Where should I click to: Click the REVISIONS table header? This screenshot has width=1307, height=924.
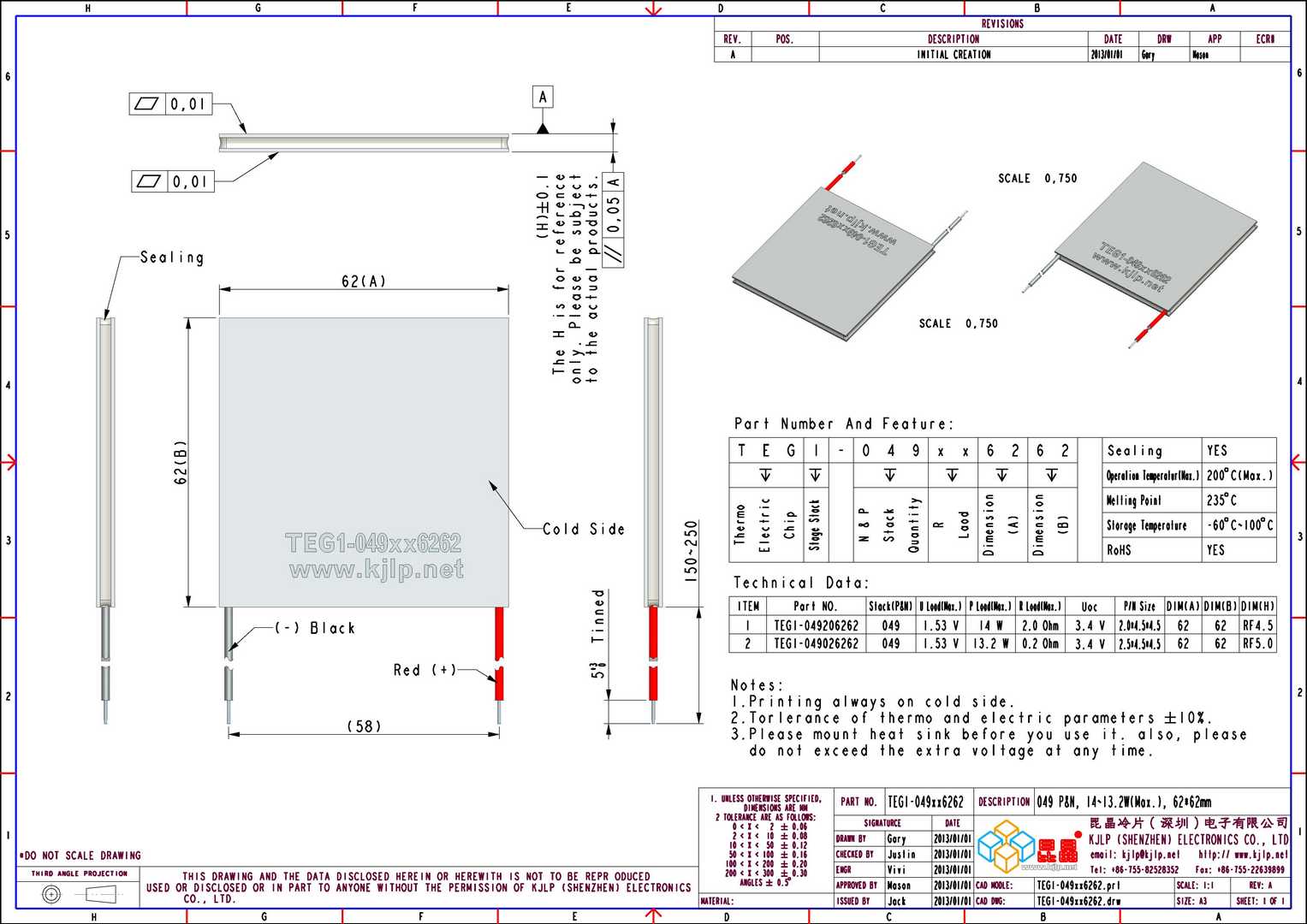click(x=1002, y=24)
